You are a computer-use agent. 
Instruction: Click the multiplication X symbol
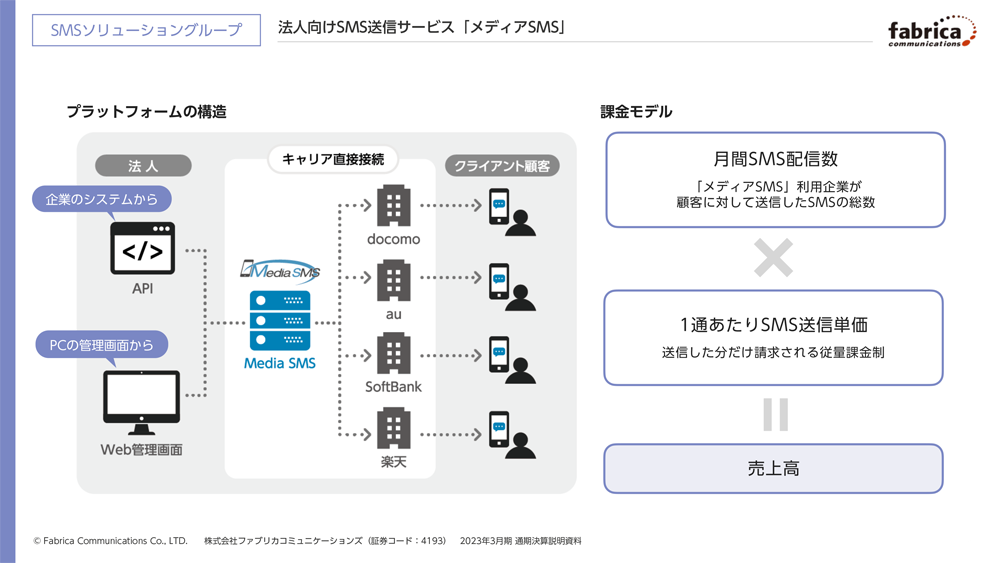click(773, 258)
